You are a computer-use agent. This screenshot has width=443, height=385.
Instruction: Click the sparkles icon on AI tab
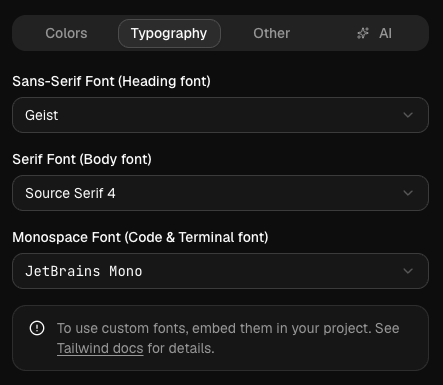pyautogui.click(x=363, y=33)
